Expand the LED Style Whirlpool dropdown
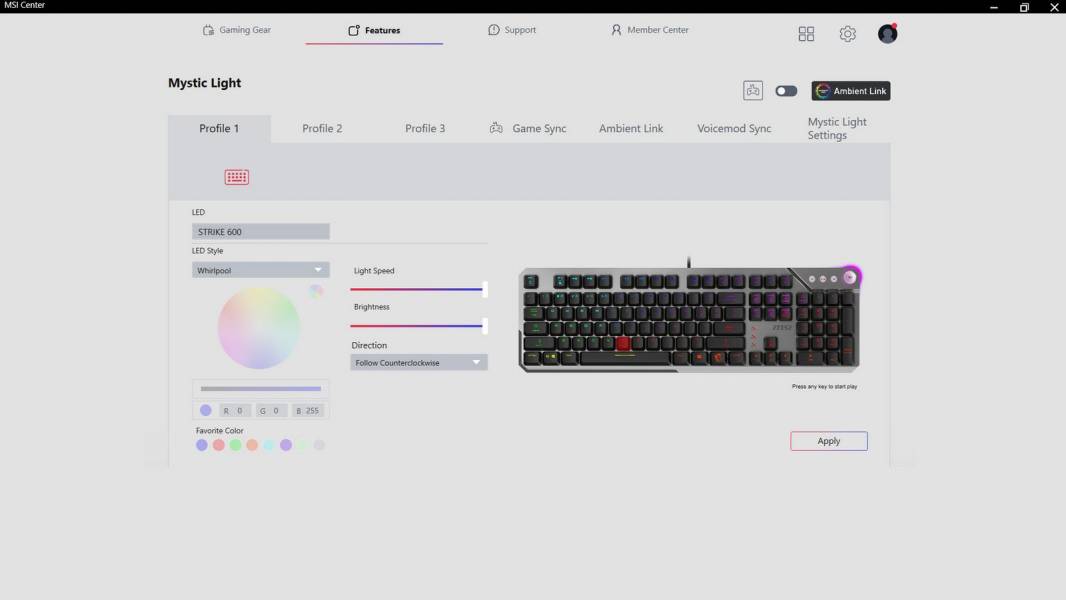The width and height of the screenshot is (1066, 600). pyautogui.click(x=260, y=270)
